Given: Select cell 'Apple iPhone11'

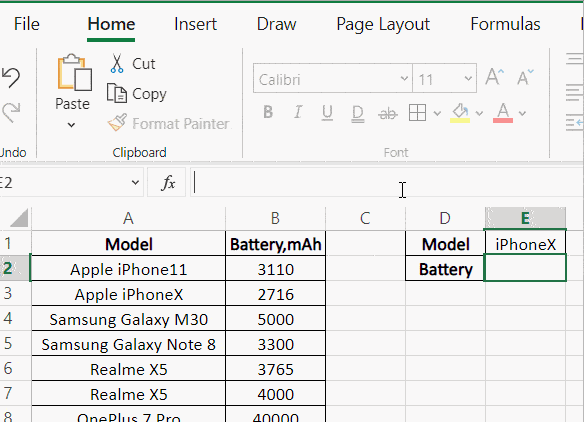Looking at the screenshot, I should [x=128, y=269].
